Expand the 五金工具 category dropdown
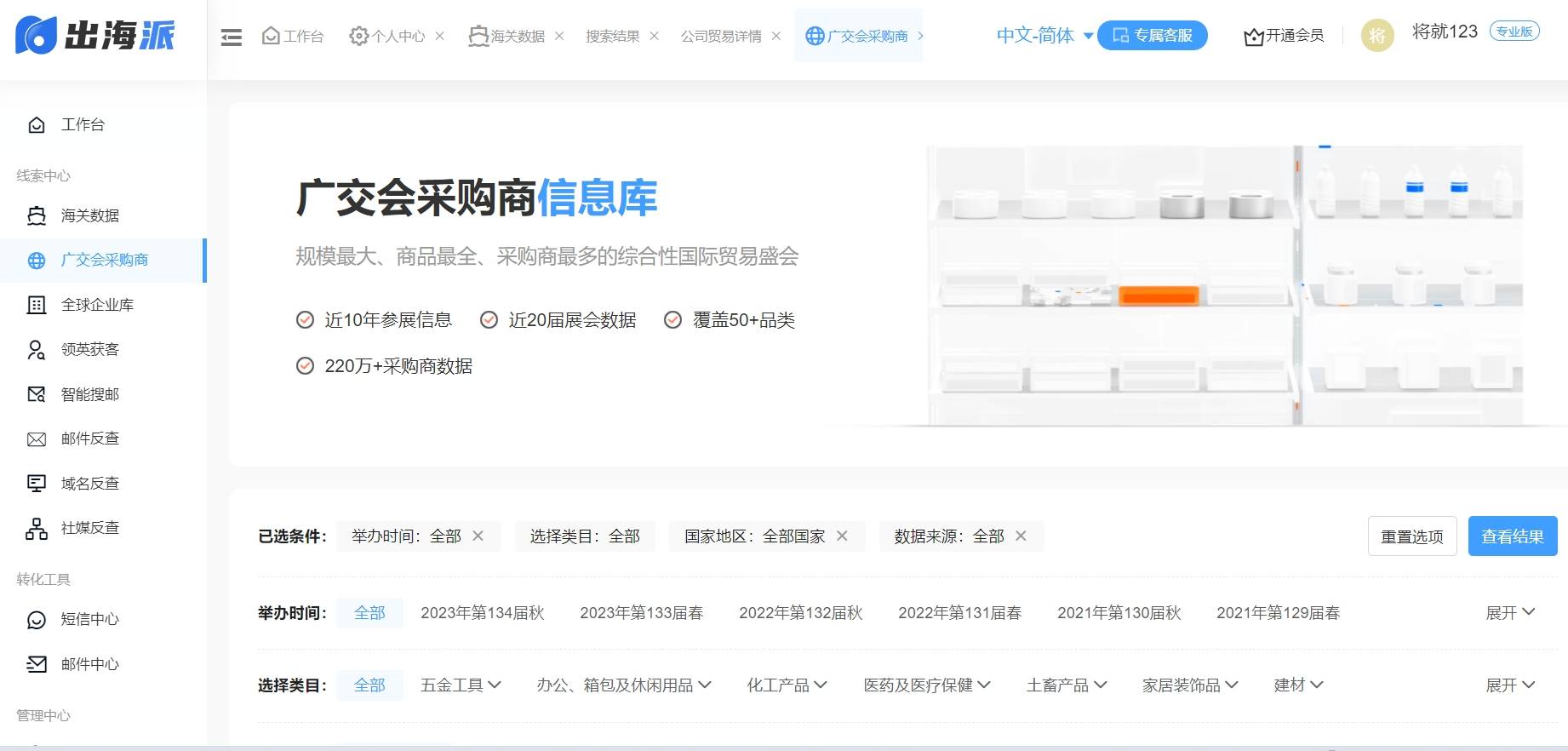 coord(461,685)
